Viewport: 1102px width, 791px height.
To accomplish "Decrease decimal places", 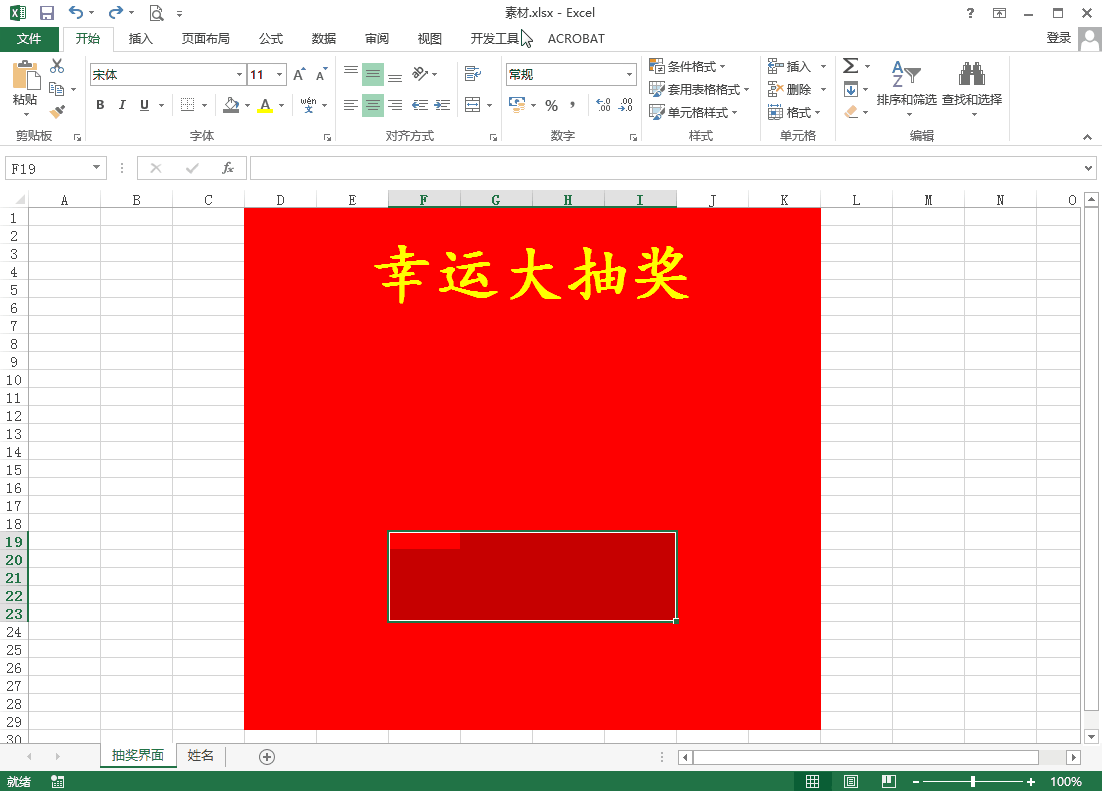I will click(x=625, y=105).
